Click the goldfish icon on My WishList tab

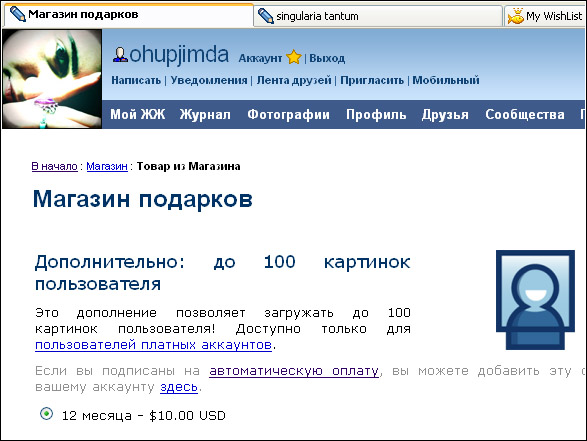(x=516, y=16)
